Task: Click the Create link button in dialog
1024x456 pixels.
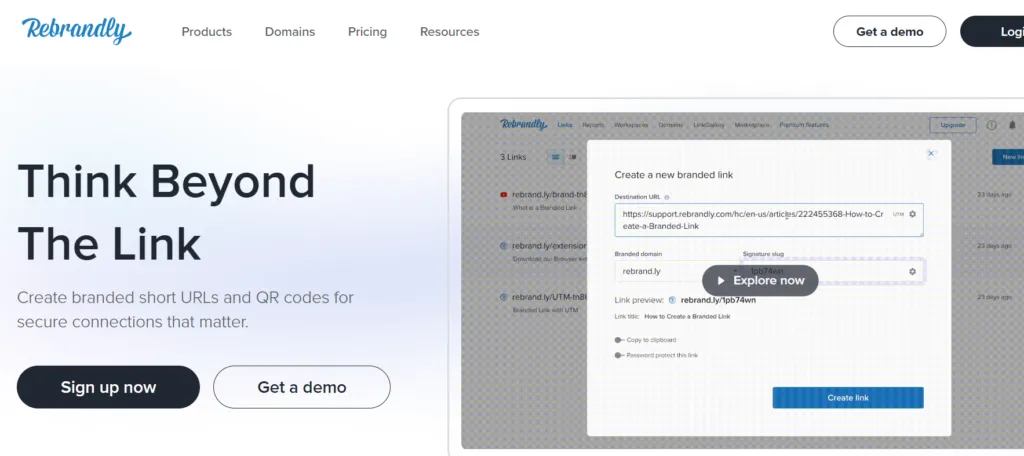Action: point(847,398)
